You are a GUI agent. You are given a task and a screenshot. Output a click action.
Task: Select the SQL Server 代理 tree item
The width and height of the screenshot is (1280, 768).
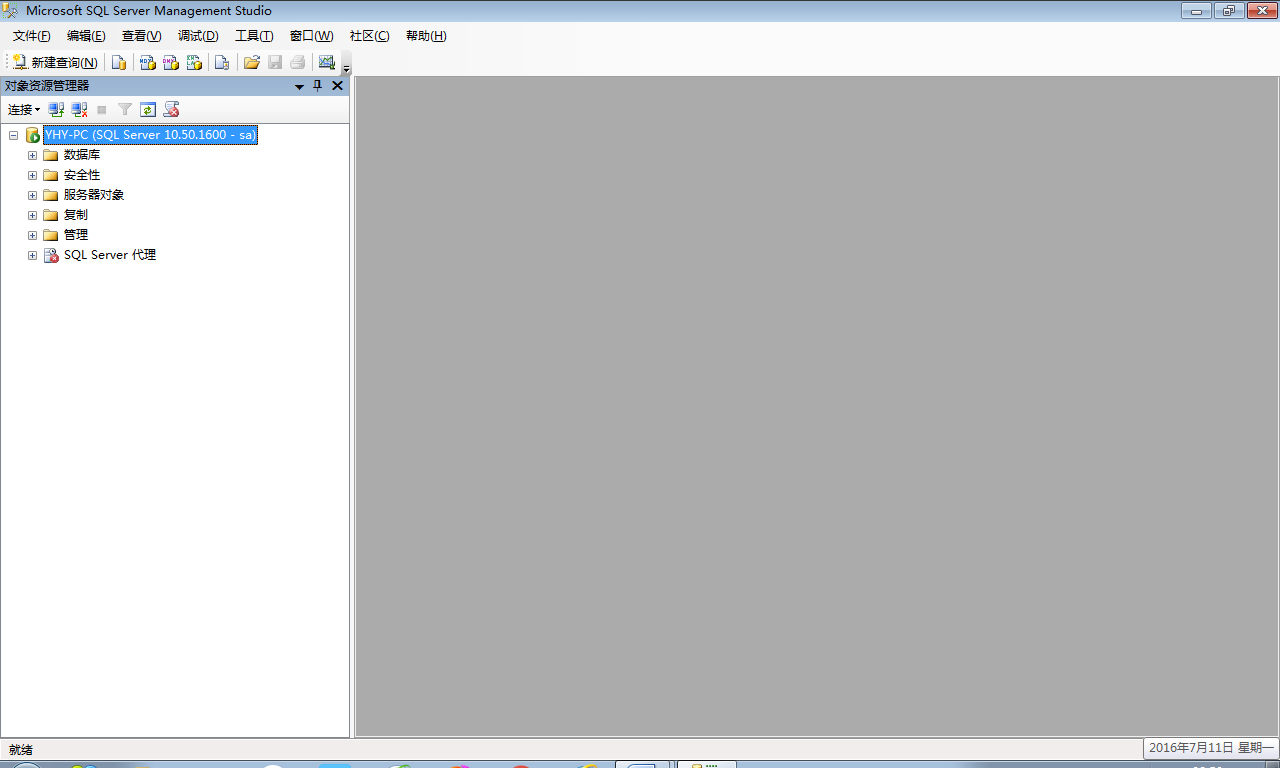[x=110, y=255]
